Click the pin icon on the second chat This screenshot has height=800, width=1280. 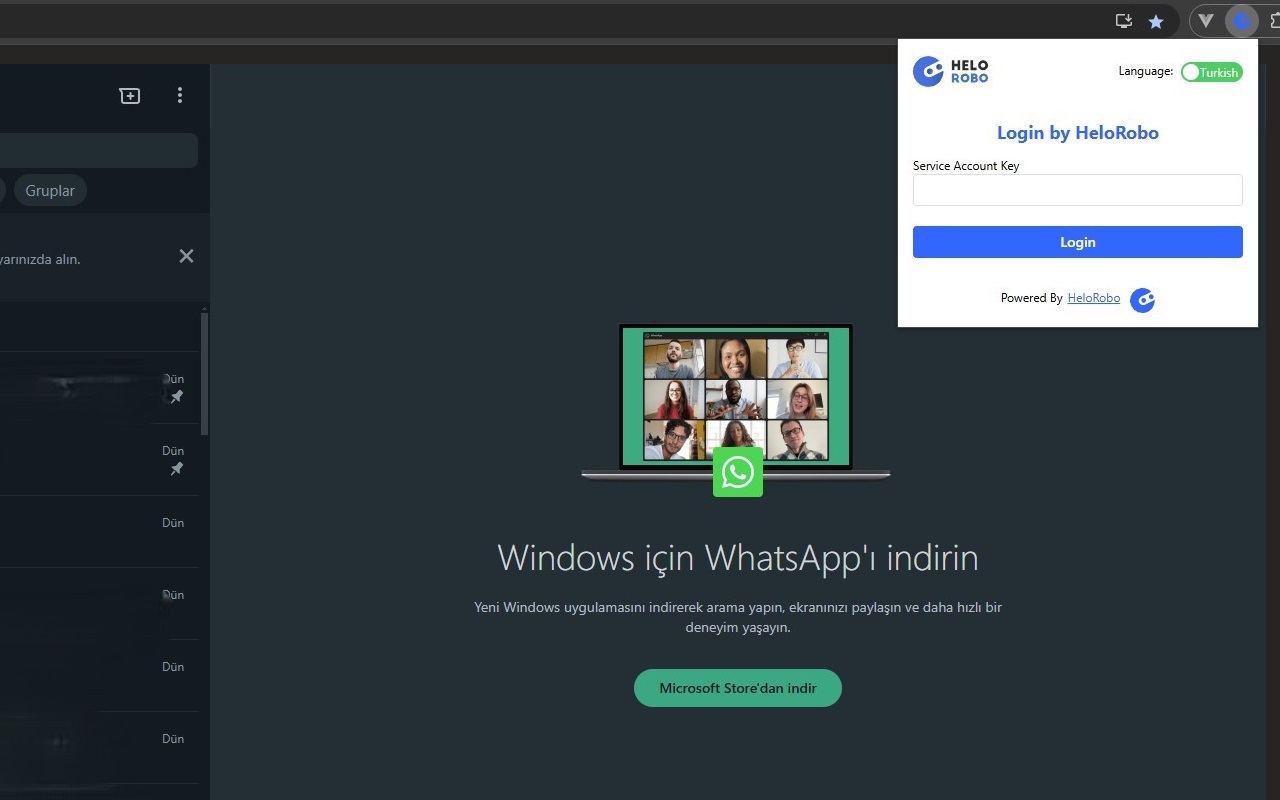pos(177,469)
